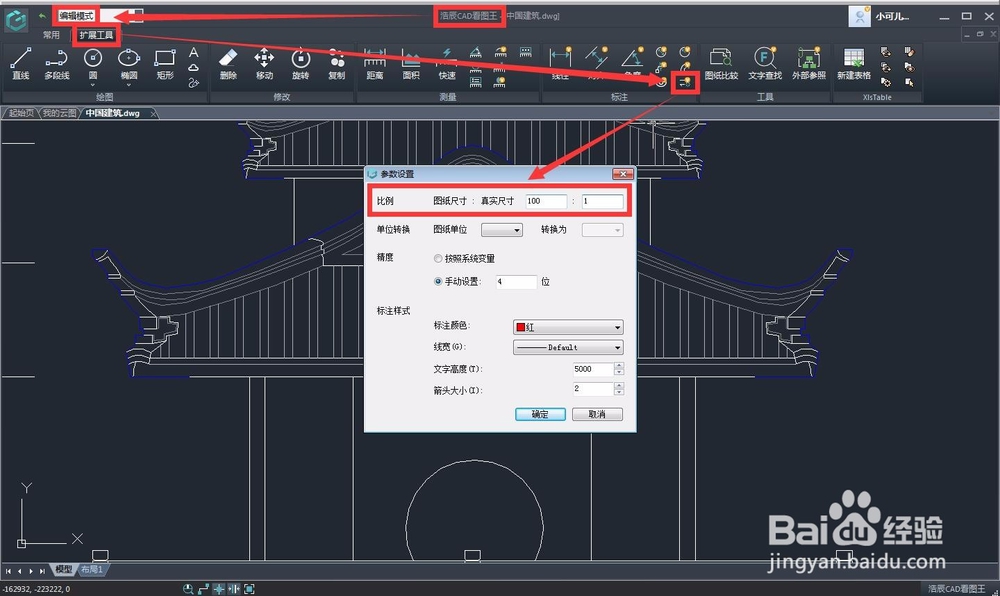Click the 旋转 rotate tool

300,64
